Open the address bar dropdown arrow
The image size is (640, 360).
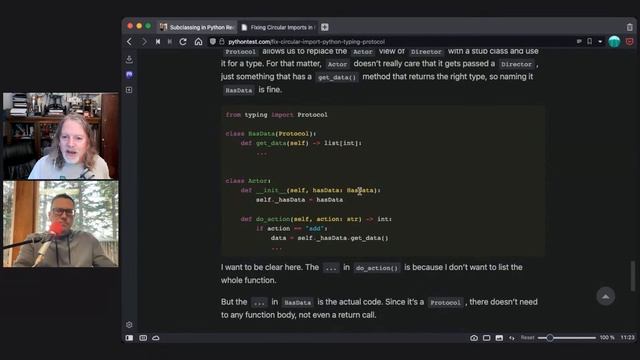[x=600, y=42]
